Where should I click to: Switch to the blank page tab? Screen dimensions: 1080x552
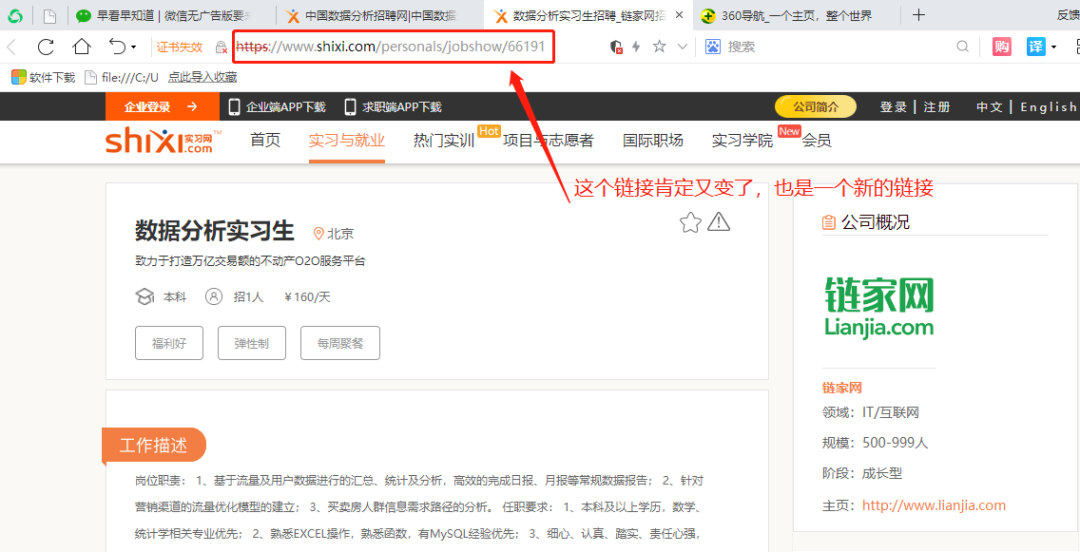[x=50, y=15]
